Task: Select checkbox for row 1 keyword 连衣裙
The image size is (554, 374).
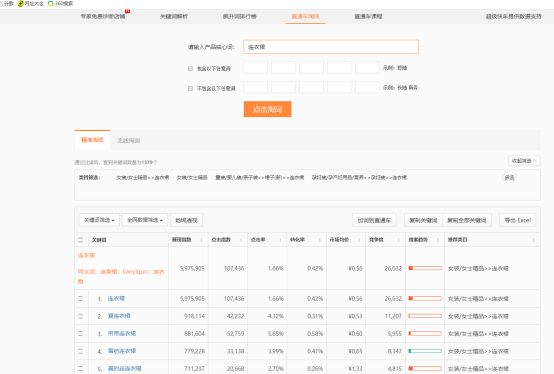Action: point(81,298)
